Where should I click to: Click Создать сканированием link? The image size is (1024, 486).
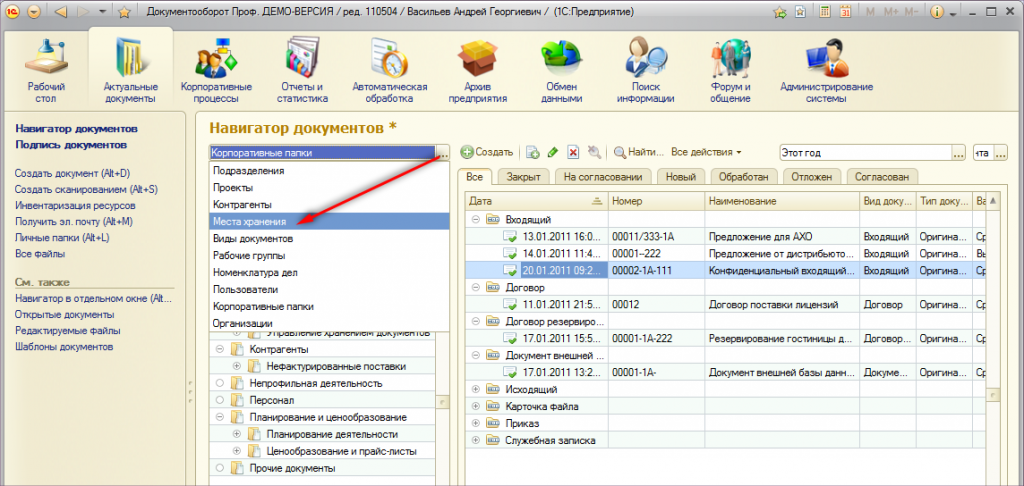86,189
